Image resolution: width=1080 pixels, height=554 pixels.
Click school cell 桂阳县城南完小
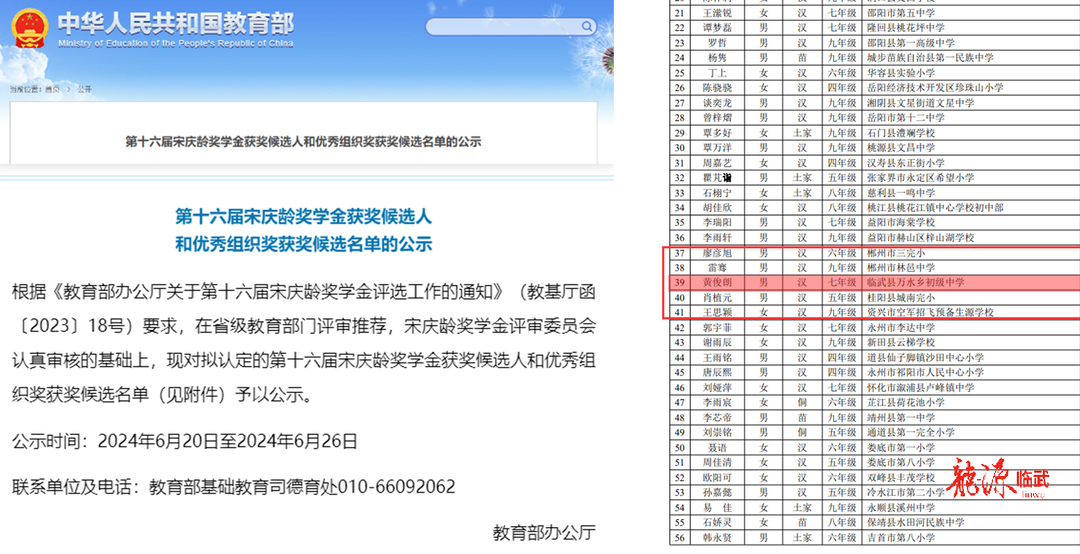tap(901, 298)
